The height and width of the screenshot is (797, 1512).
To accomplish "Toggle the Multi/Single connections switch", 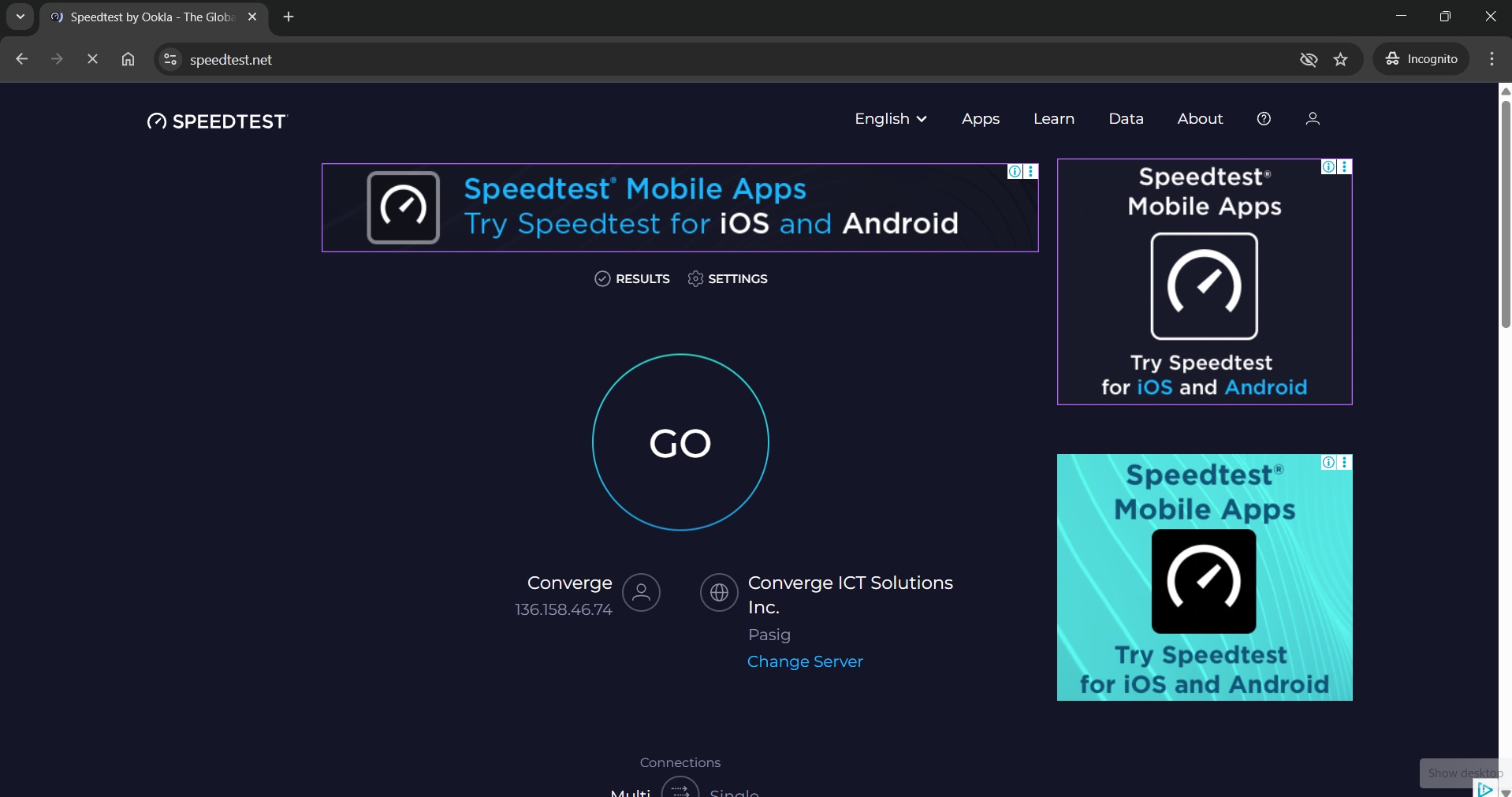I will click(x=680, y=788).
